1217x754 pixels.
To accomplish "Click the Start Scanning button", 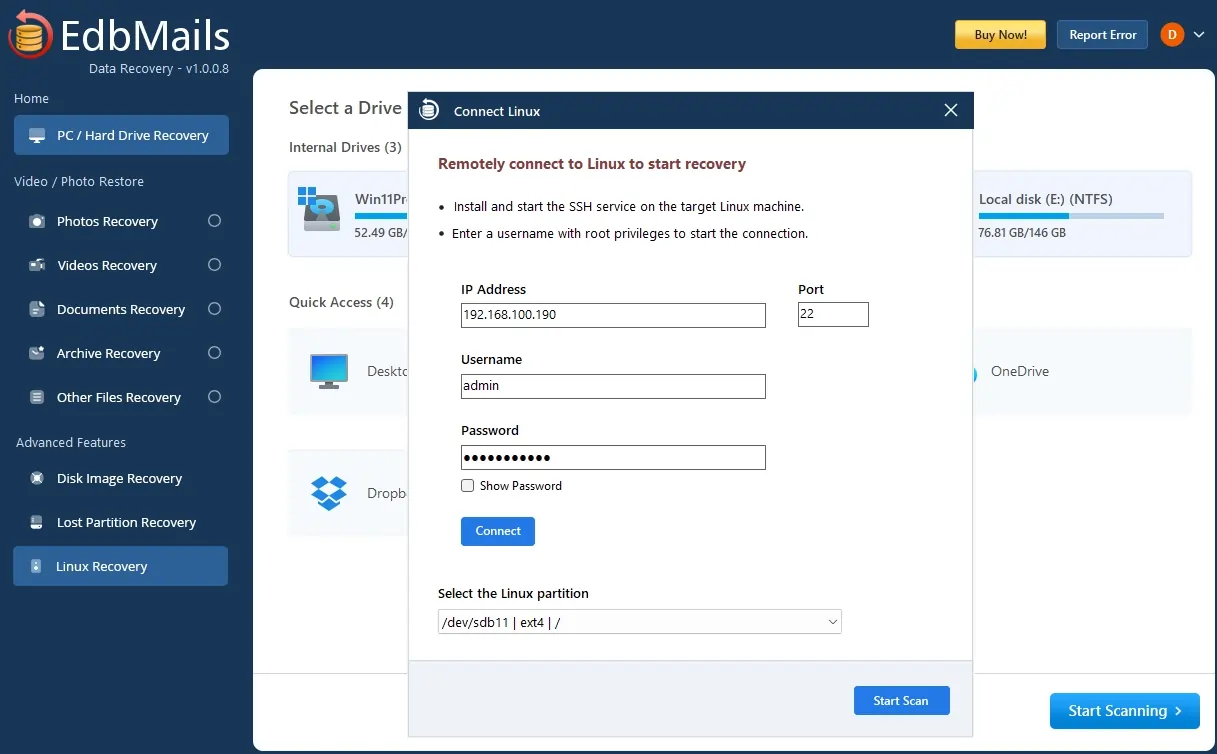I will pyautogui.click(x=1125, y=711).
